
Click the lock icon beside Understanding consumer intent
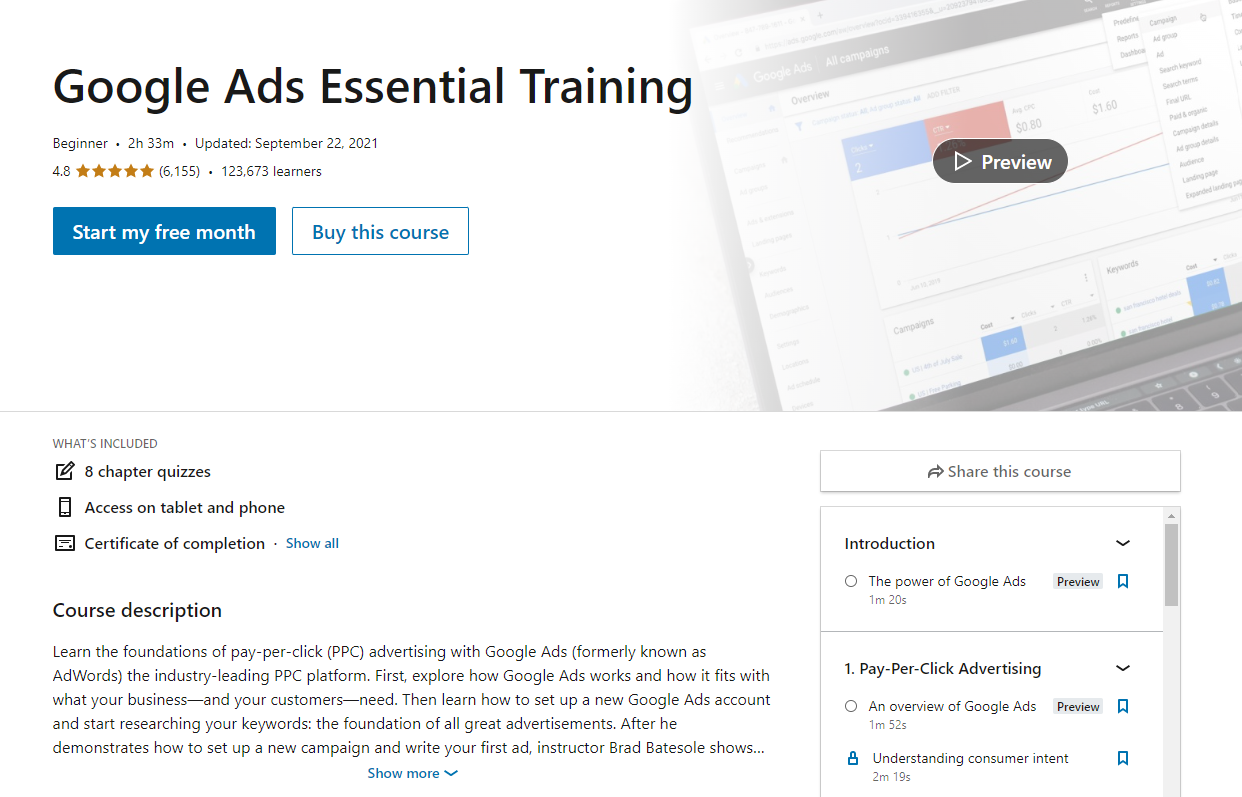click(853, 758)
